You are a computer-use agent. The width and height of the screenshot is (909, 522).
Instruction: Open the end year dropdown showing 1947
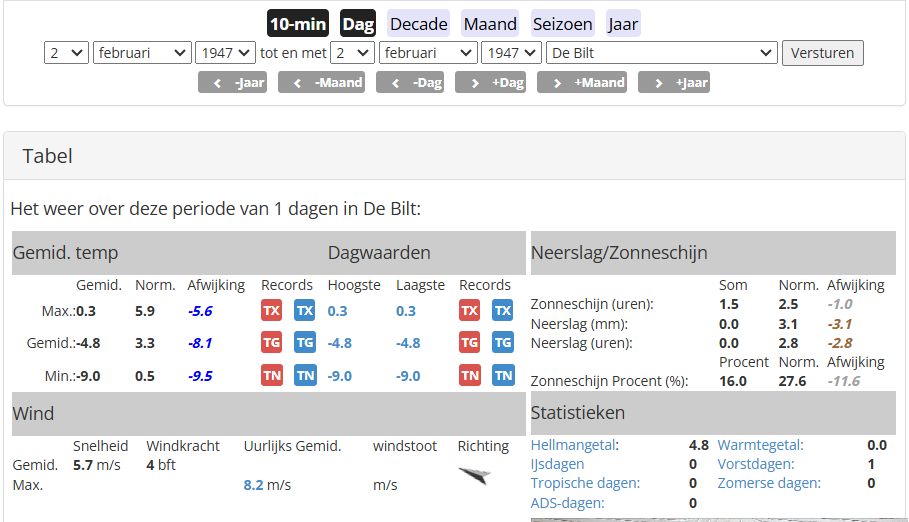[511, 53]
